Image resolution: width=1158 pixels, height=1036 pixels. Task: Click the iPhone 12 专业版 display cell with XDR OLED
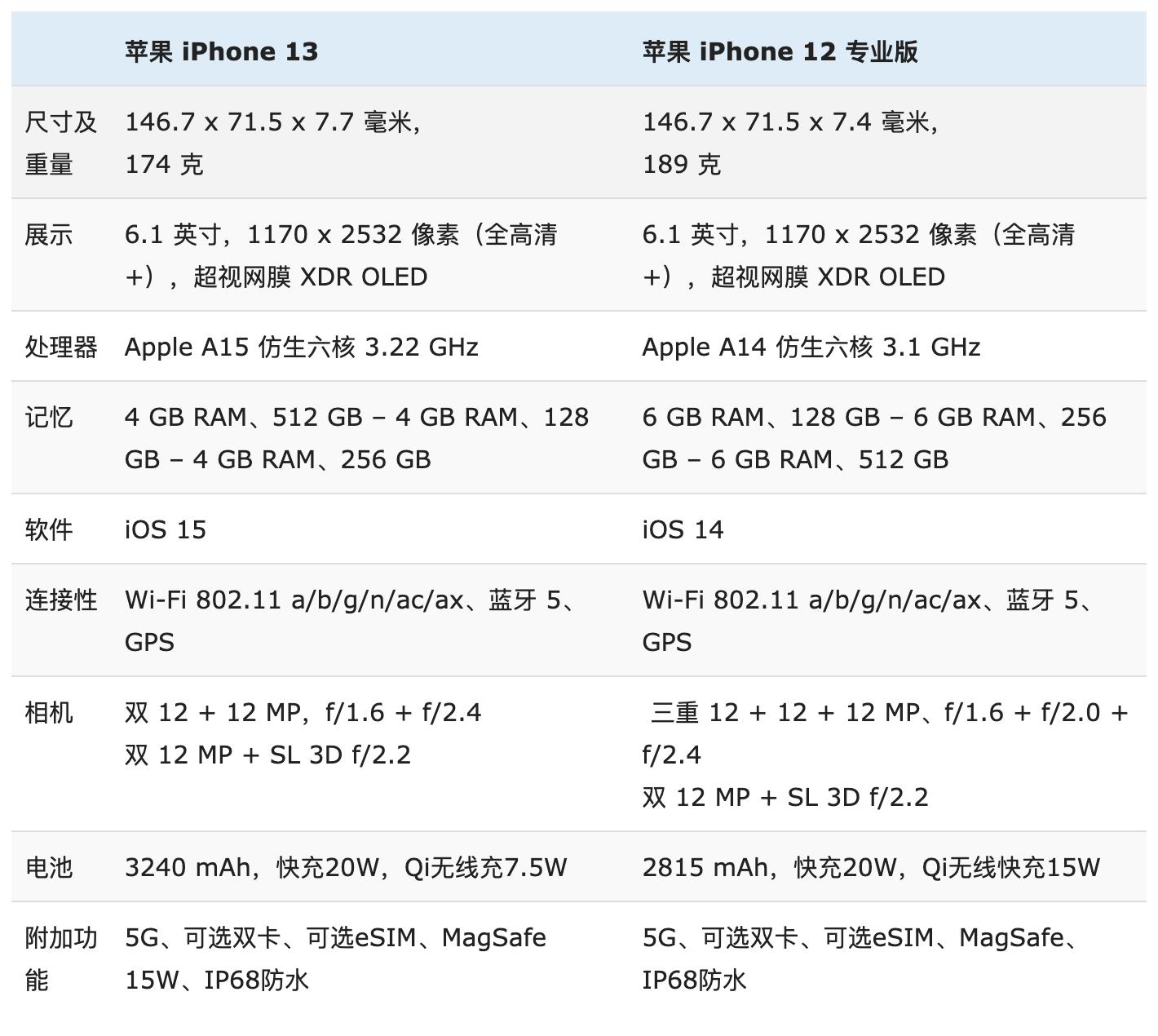[x=859, y=255]
